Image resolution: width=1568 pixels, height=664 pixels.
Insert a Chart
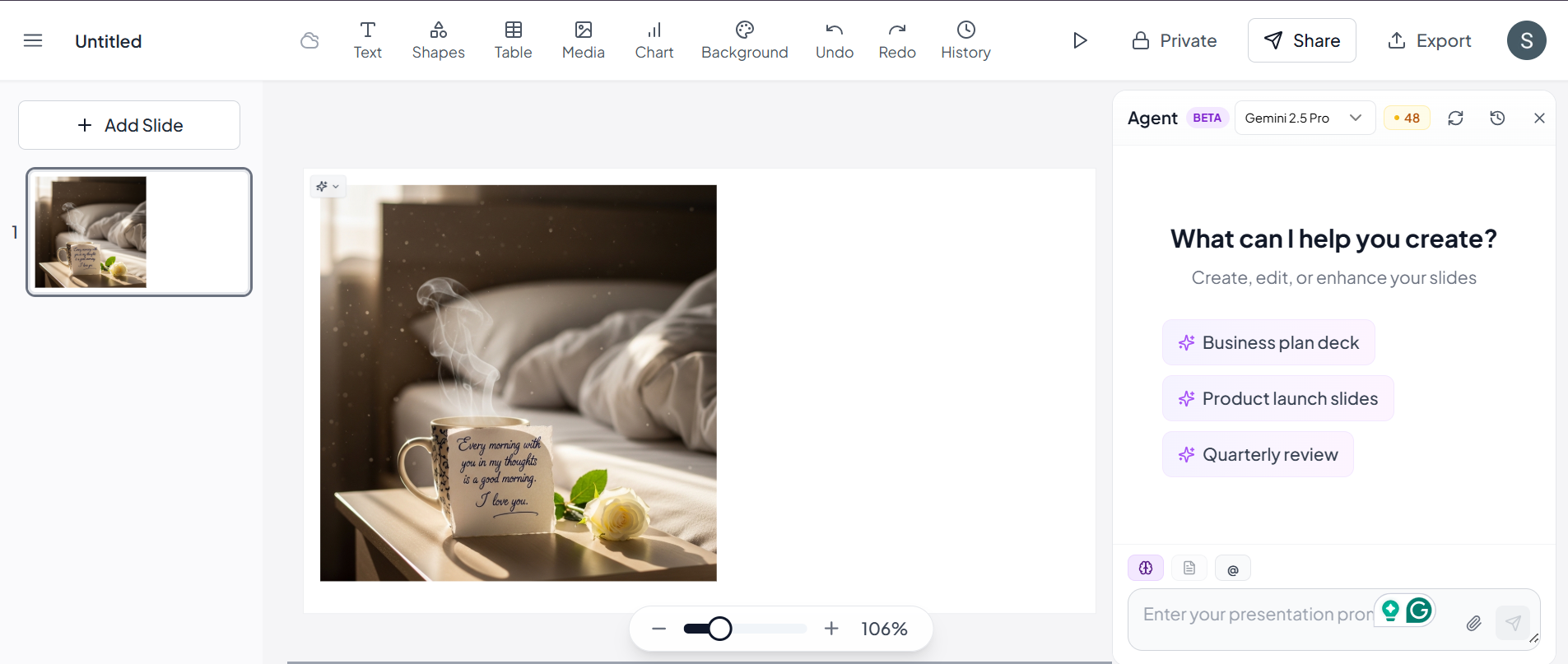[x=654, y=40]
